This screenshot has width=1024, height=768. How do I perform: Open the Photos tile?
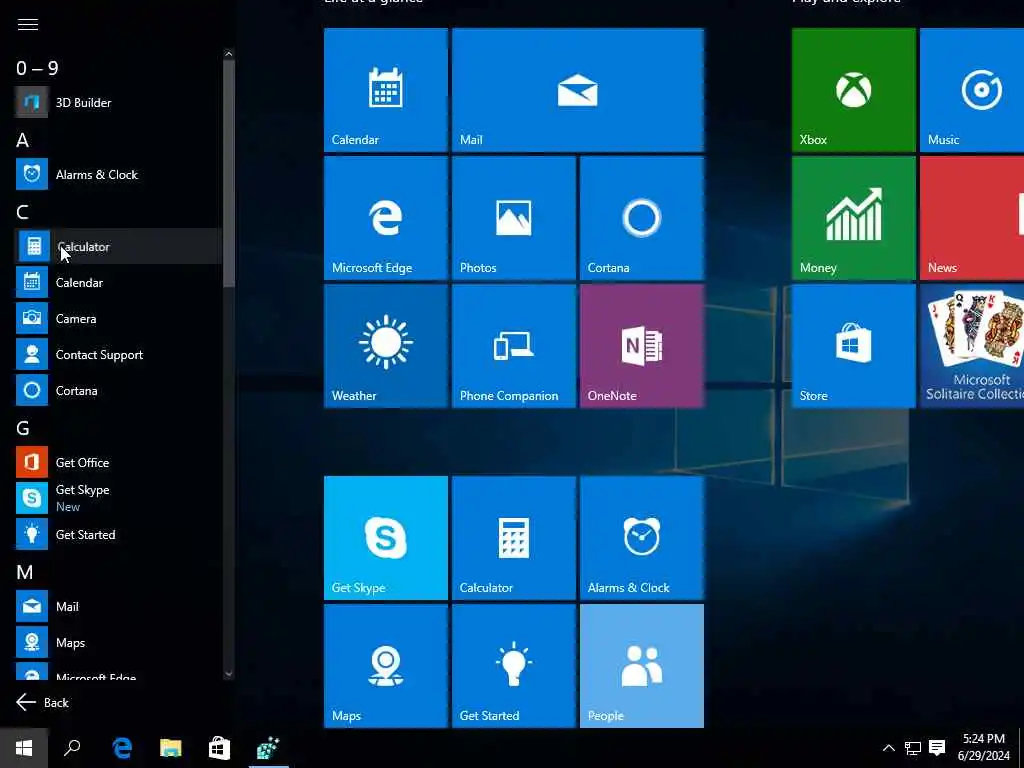514,217
